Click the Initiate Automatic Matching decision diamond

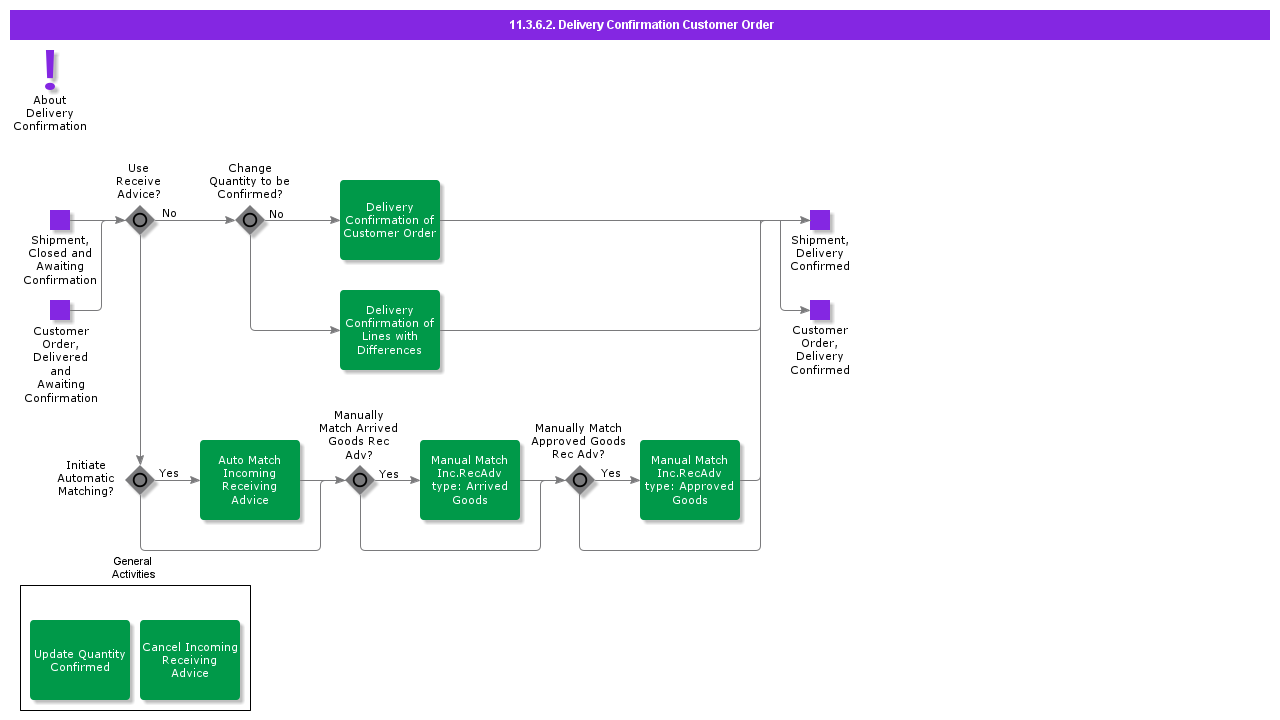coord(140,480)
